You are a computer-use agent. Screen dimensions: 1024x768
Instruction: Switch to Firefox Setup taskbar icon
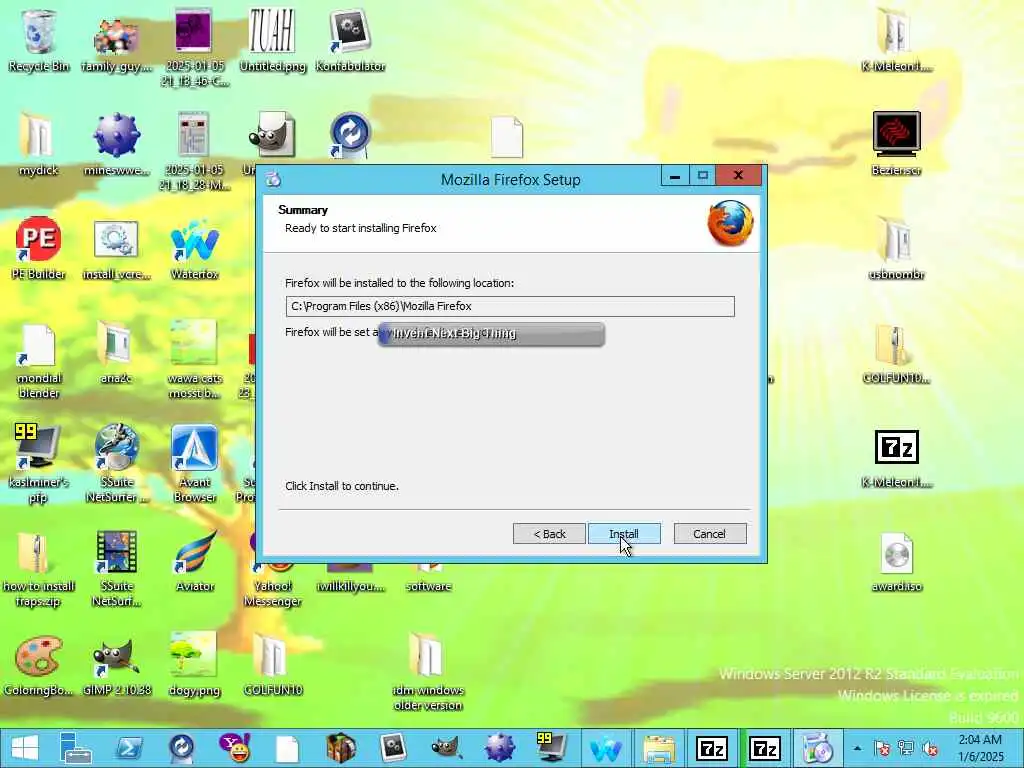[817, 748]
